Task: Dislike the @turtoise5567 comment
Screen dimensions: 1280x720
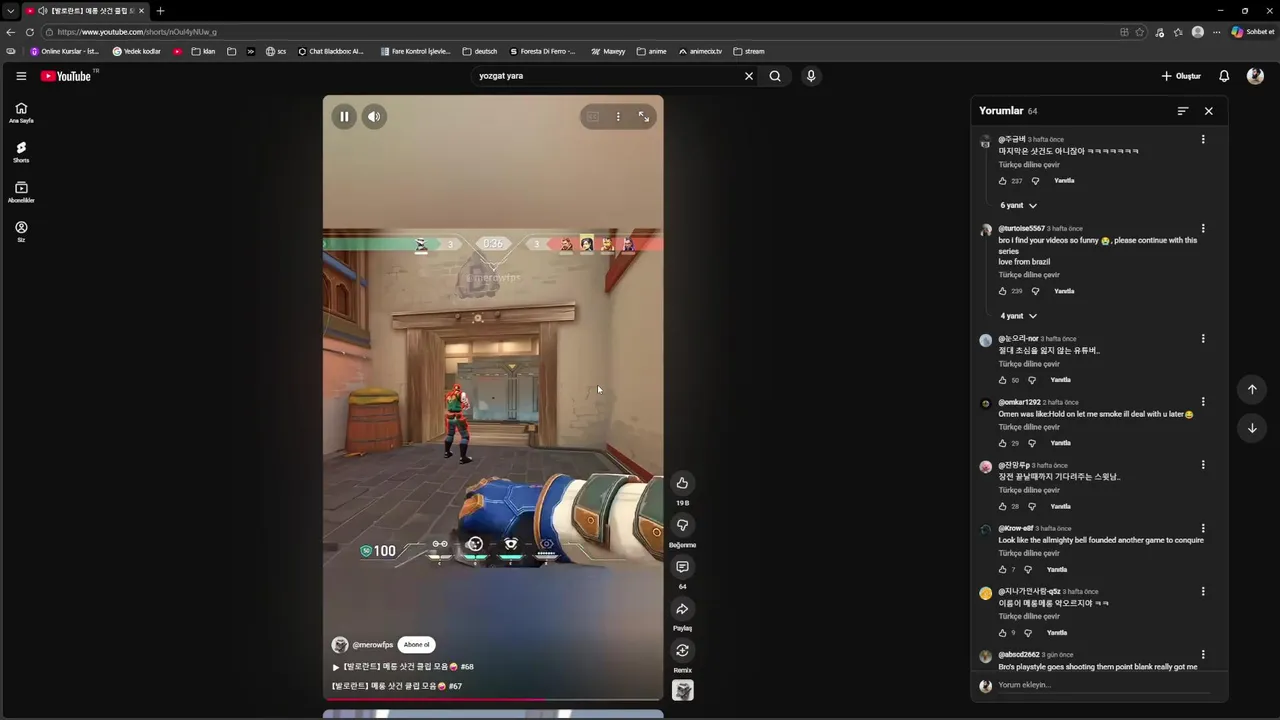Action: click(1035, 291)
